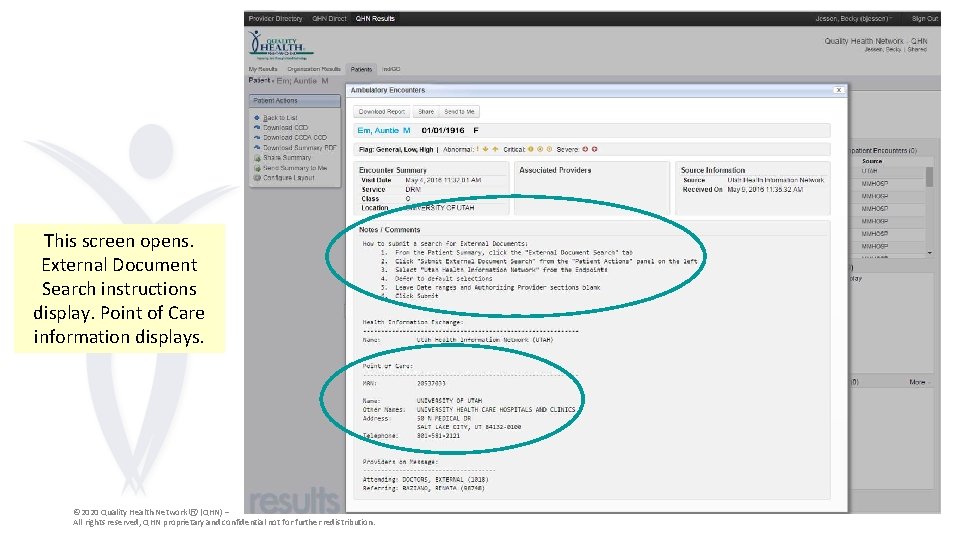Click the Abnormal down-arrow flag icon
The width and height of the screenshot is (960, 540).
click(485, 149)
